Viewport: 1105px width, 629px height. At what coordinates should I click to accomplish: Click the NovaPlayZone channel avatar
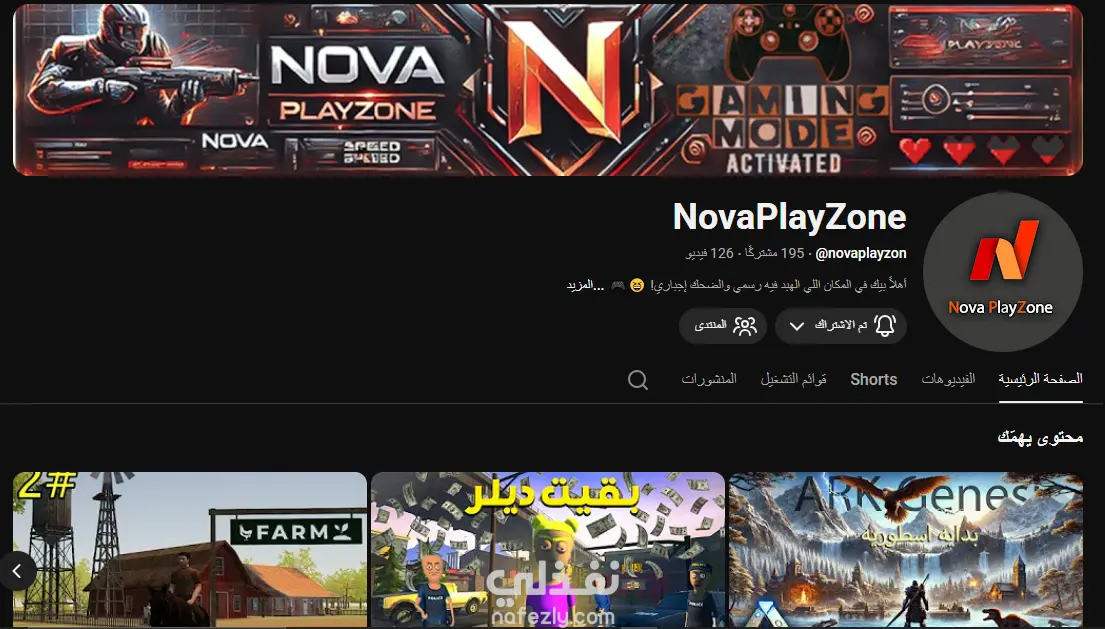point(1002,272)
